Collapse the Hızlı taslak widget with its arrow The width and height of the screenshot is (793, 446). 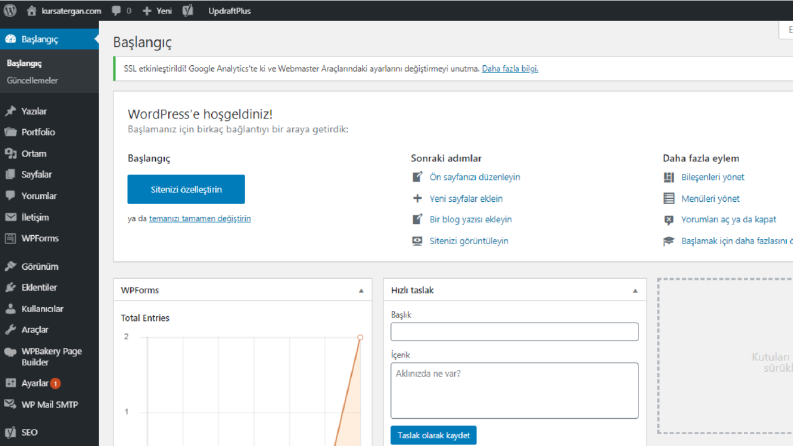click(x=635, y=291)
